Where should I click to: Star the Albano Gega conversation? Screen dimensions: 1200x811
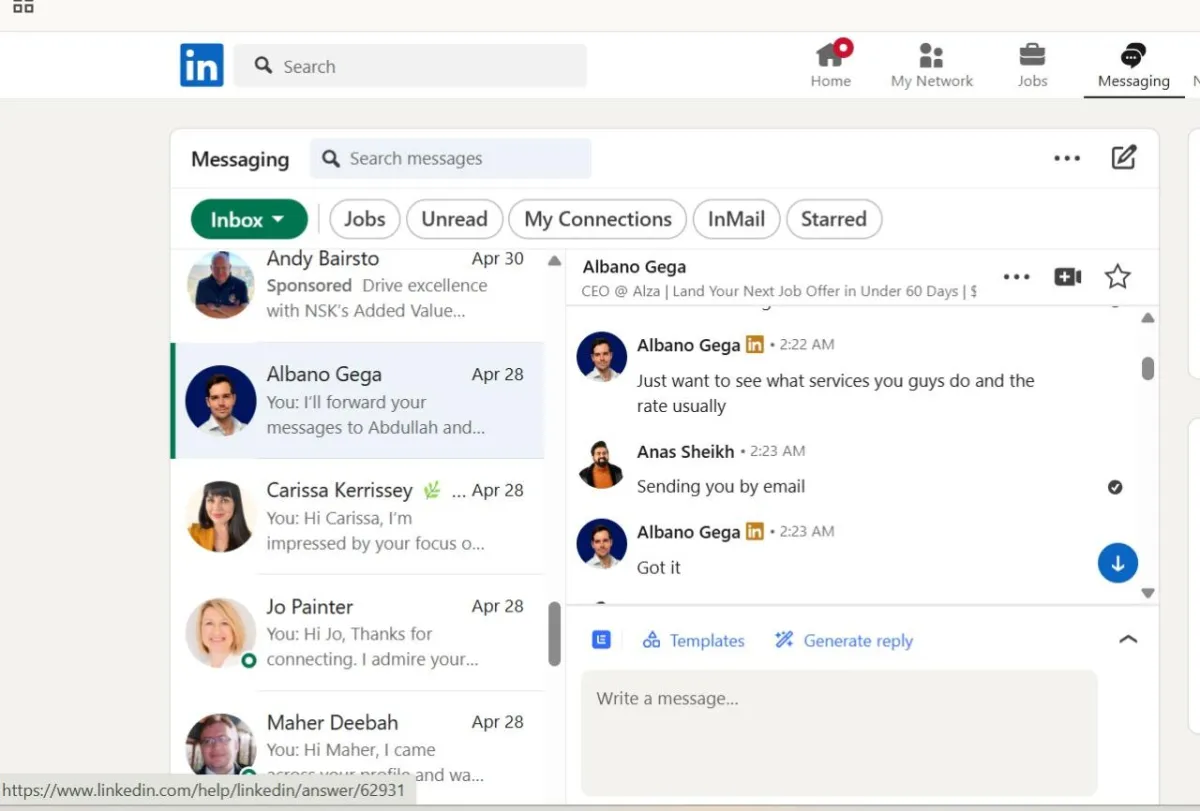tap(1118, 277)
